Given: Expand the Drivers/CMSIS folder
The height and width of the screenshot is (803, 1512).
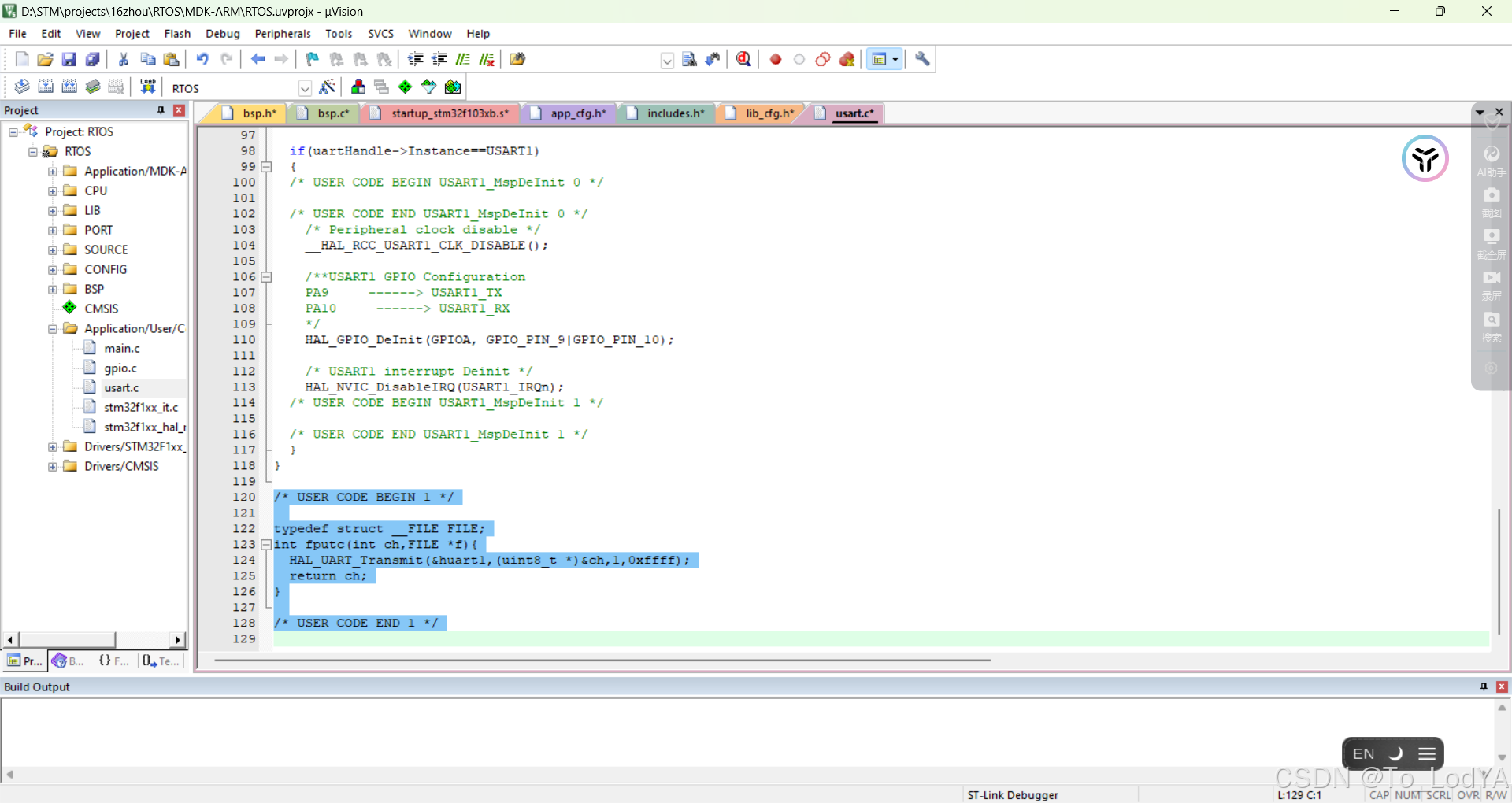Looking at the screenshot, I should 53,467.
